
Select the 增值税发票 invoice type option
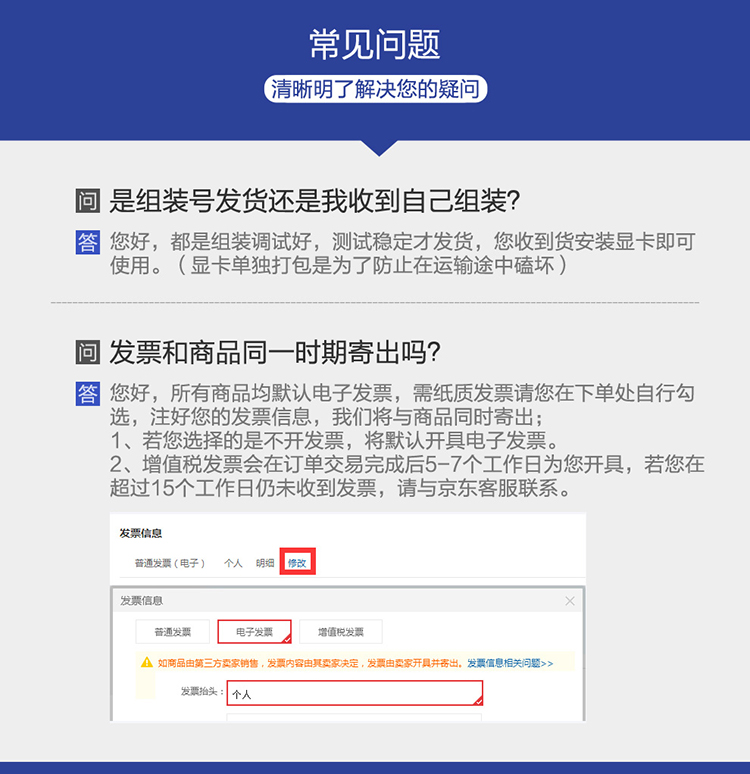341,632
